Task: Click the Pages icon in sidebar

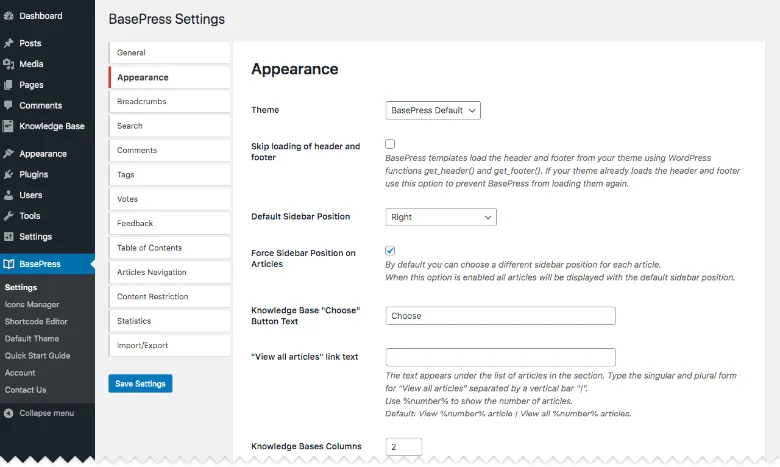Action: point(8,85)
